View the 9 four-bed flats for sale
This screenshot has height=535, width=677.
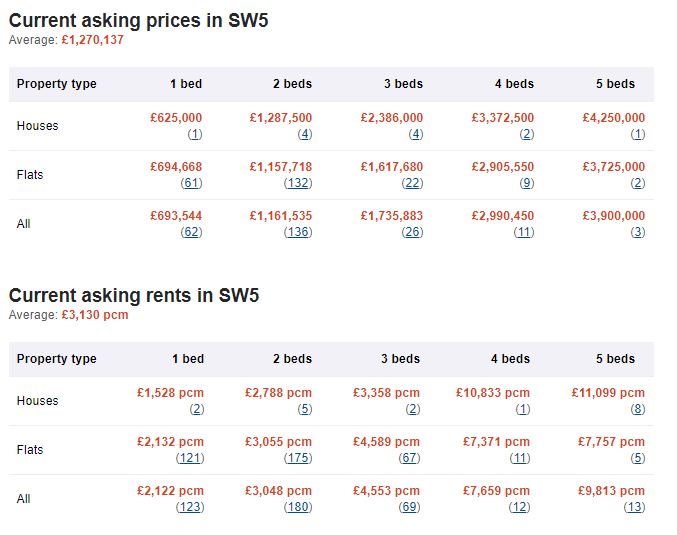(527, 184)
